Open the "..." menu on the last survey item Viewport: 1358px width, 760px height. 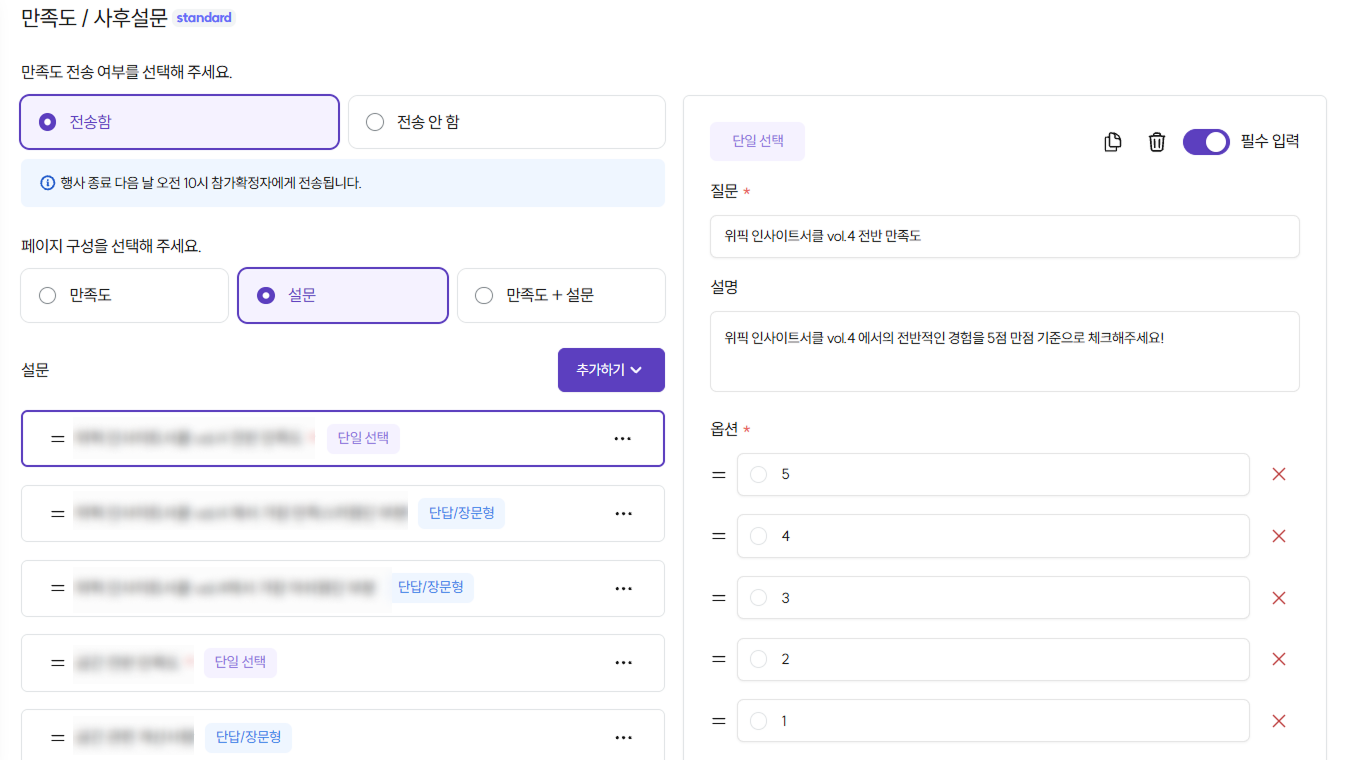[623, 737]
